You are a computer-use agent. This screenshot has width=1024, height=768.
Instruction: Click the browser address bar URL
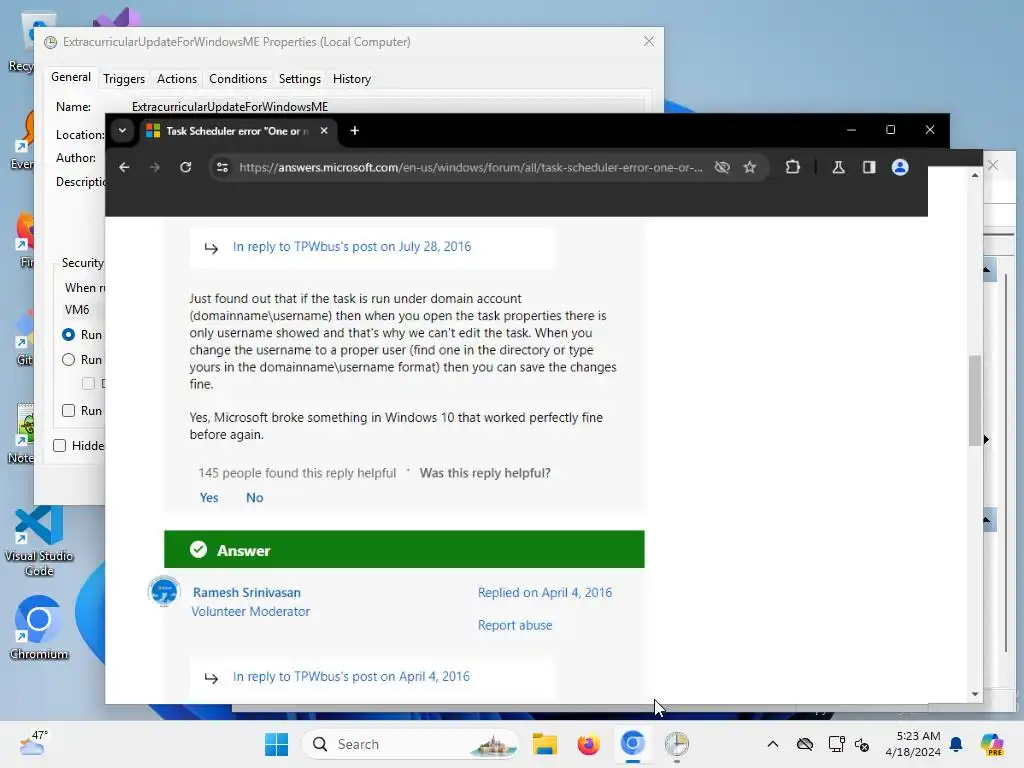pyautogui.click(x=470, y=167)
